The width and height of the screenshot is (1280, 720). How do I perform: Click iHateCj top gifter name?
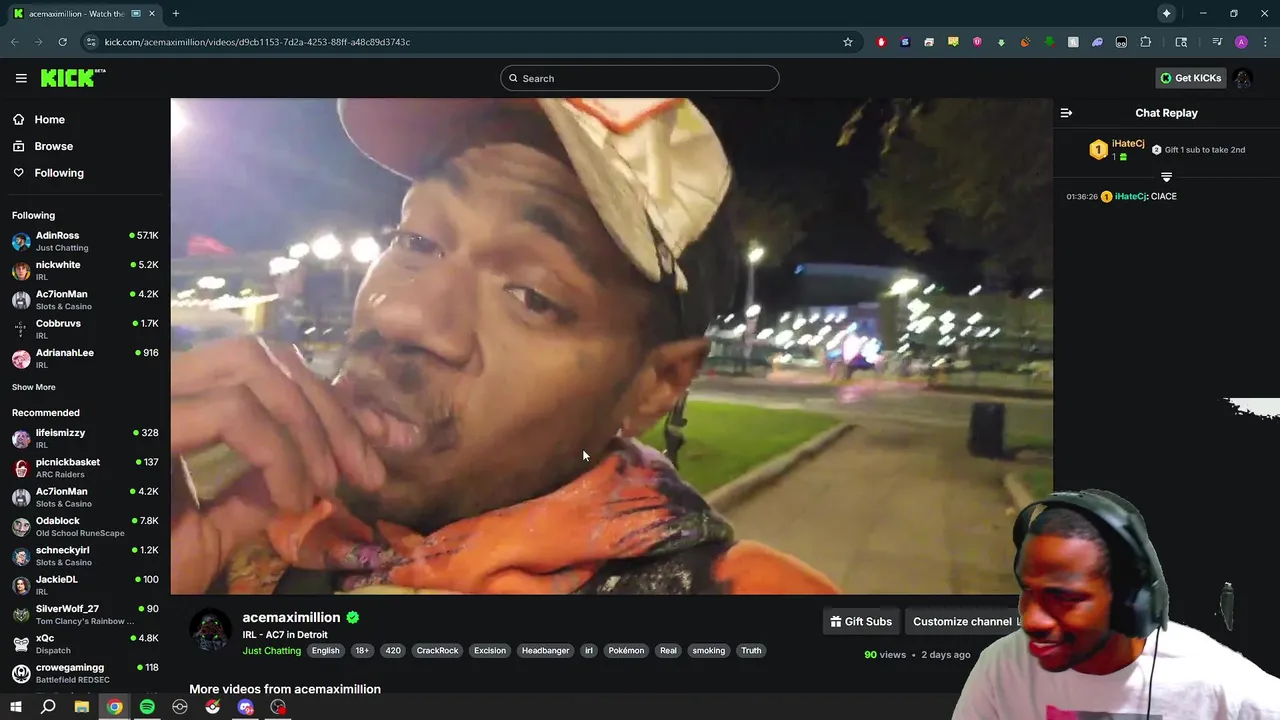click(x=1128, y=144)
